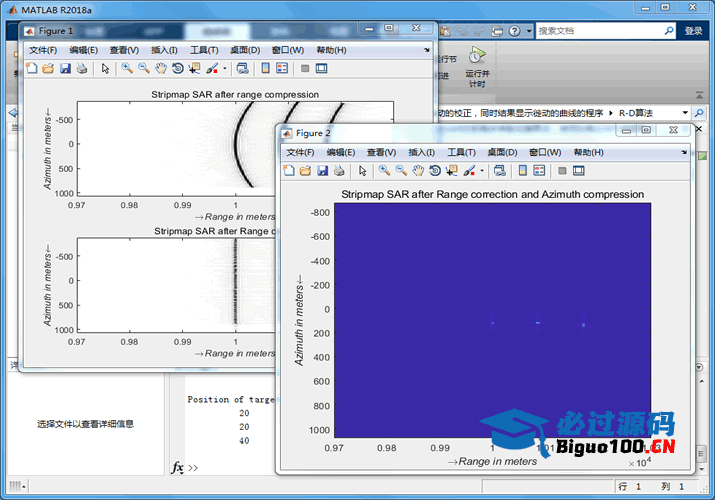Screen dimensions: 715x500
Task: Activate Zoom Out tool in Figure 2
Action: coord(401,171)
